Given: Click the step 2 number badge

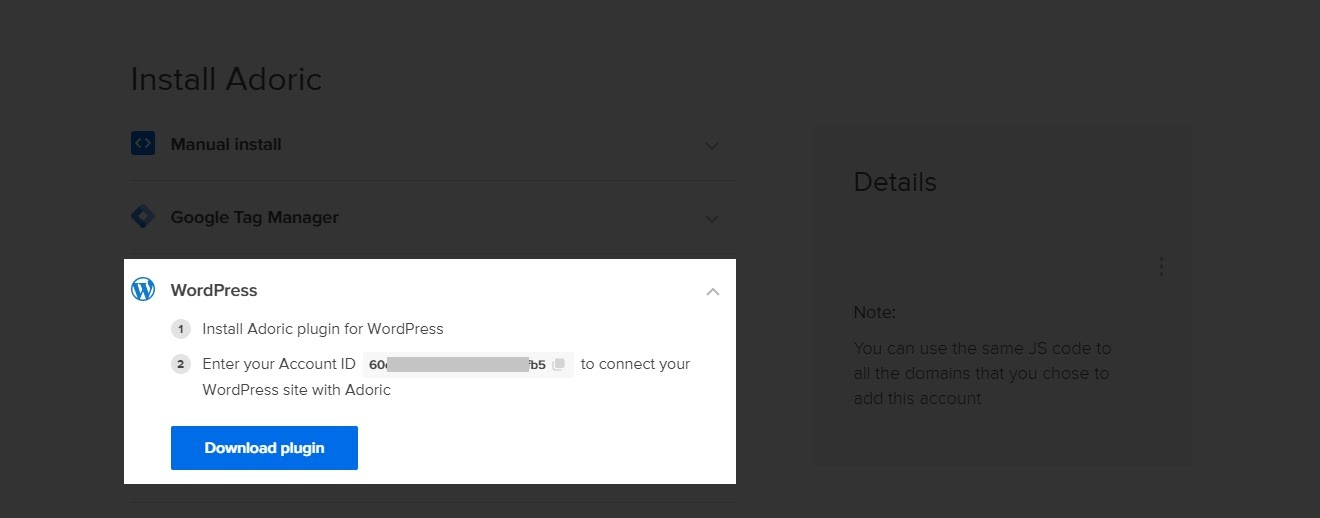Looking at the screenshot, I should (x=181, y=365).
